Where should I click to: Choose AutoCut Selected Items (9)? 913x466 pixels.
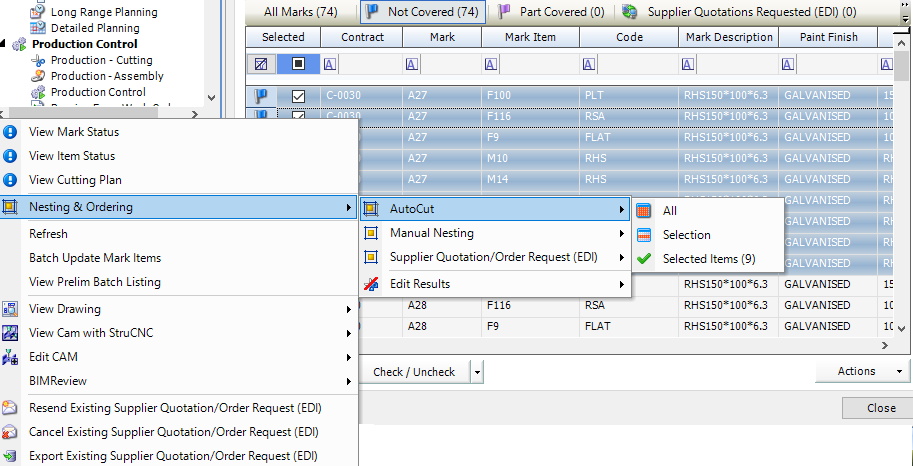(x=709, y=259)
